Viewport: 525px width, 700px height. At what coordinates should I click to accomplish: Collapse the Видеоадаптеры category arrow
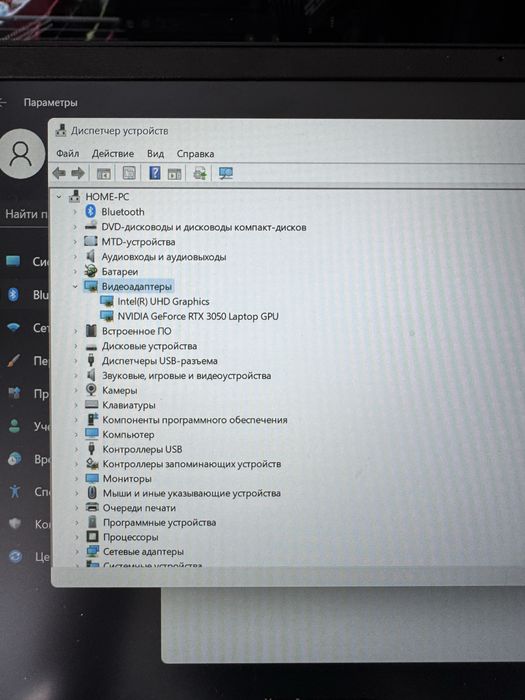coord(75,286)
